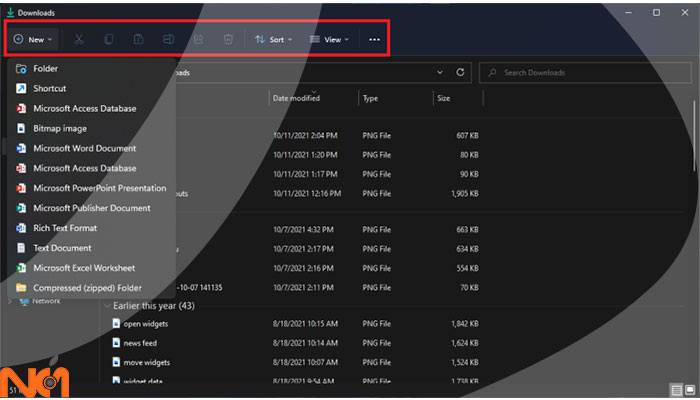The width and height of the screenshot is (700, 400).
Task: Select the row sized 70 KB
Action: click(x=469, y=288)
